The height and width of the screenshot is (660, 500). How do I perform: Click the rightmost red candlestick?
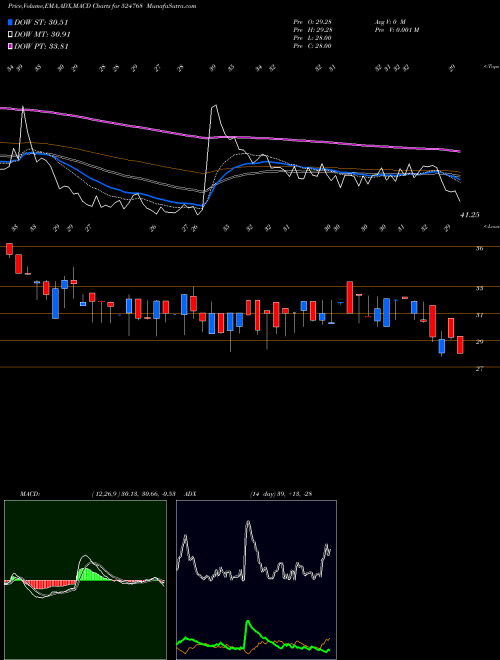460,345
